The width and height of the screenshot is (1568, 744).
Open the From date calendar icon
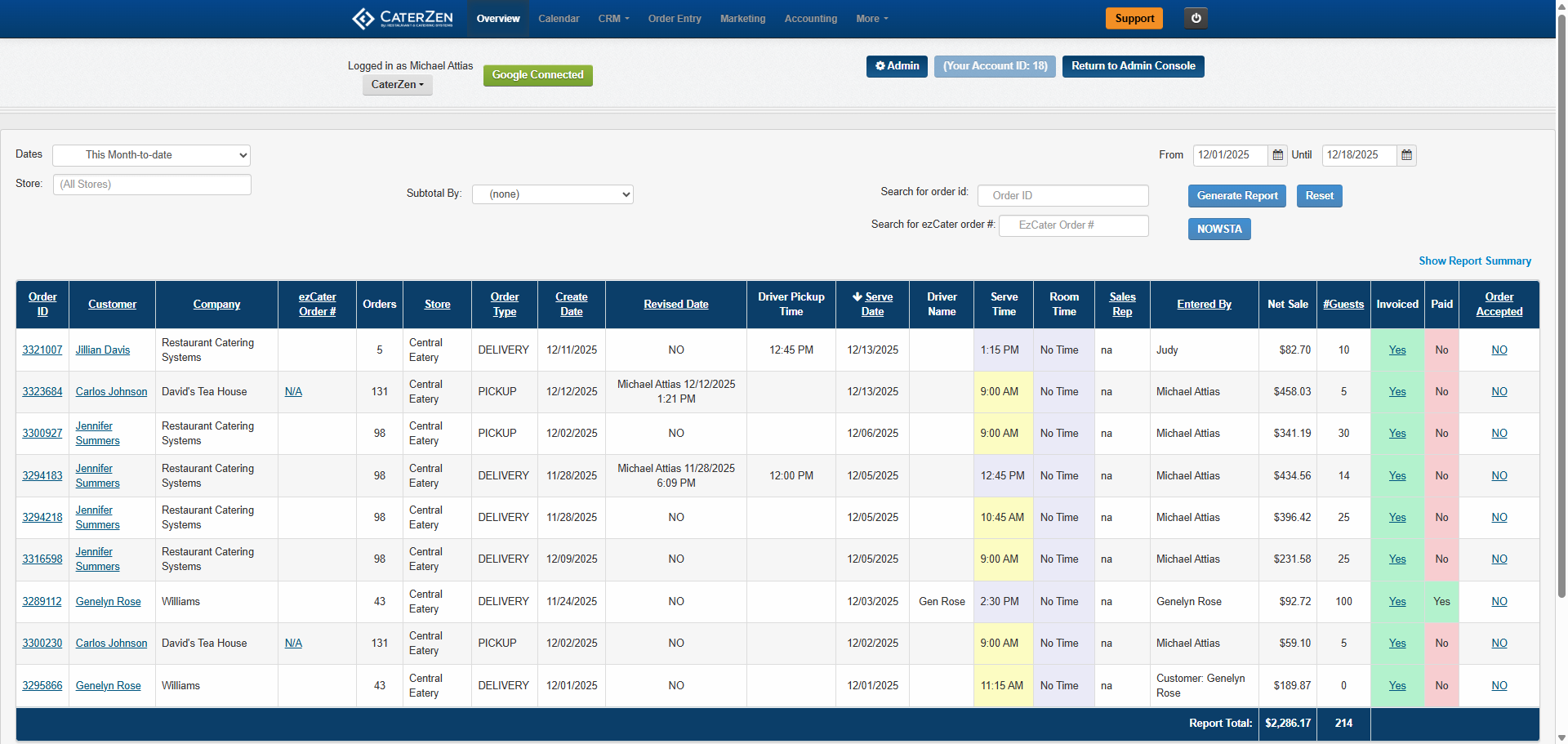point(1278,155)
